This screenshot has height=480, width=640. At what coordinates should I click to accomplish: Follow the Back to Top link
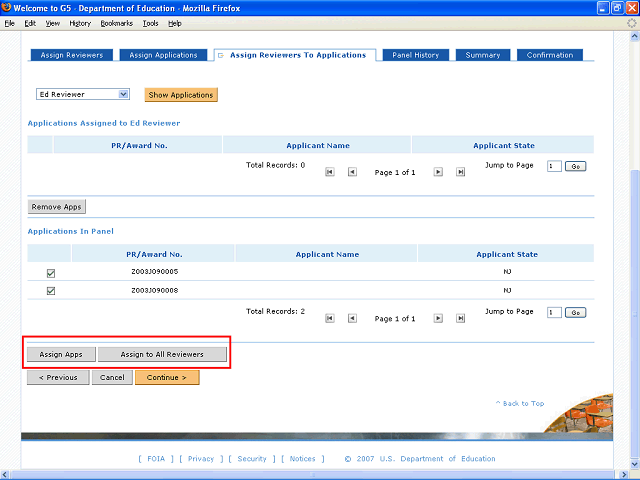[520, 403]
